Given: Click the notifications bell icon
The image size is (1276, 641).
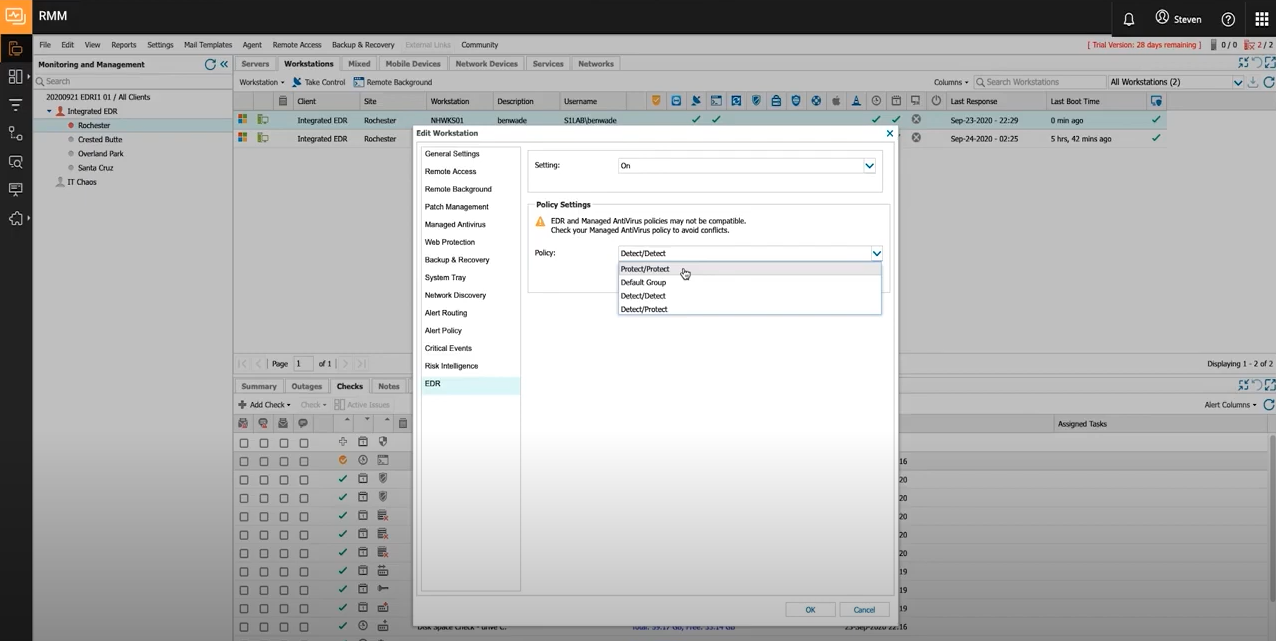Looking at the screenshot, I should 1128,19.
